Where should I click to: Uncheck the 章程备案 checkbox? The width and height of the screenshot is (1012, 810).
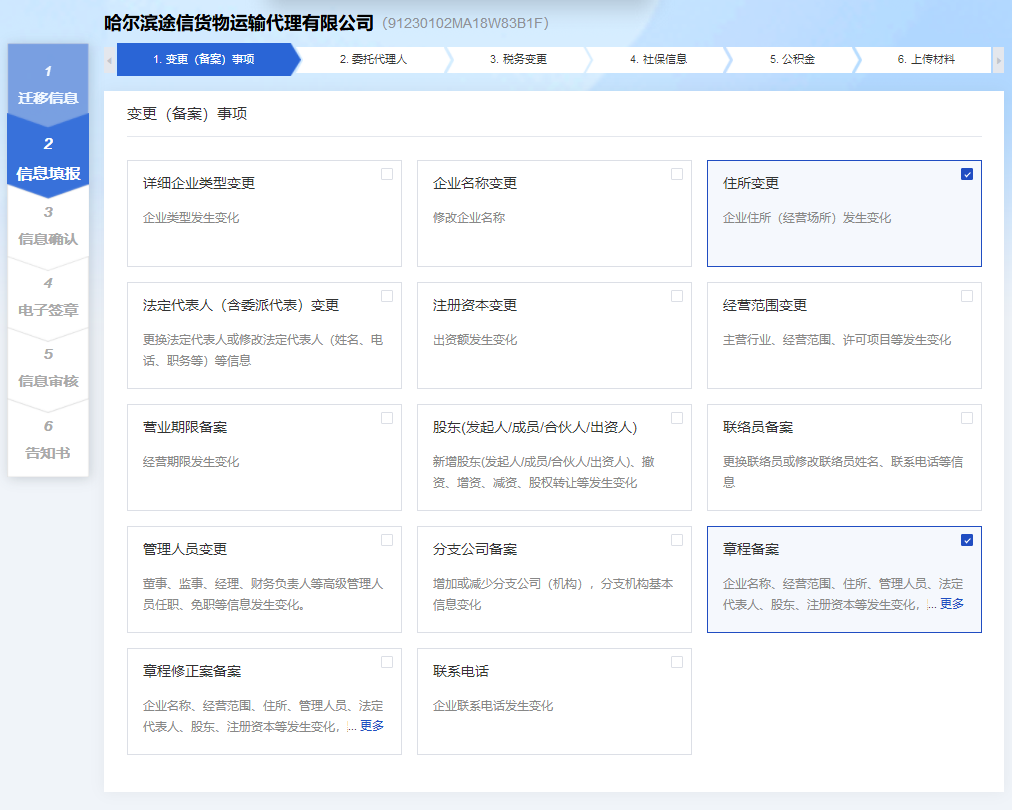(x=966, y=540)
